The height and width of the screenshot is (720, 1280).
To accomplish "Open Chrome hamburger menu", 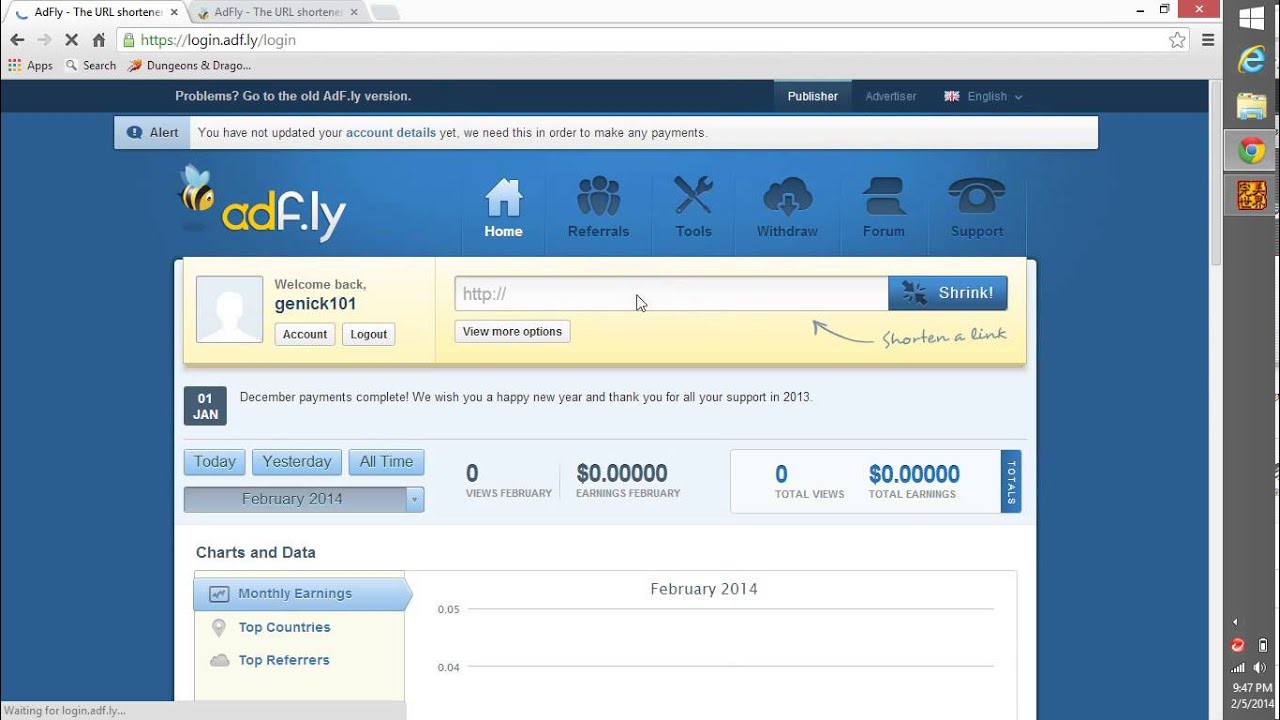I will (x=1208, y=40).
